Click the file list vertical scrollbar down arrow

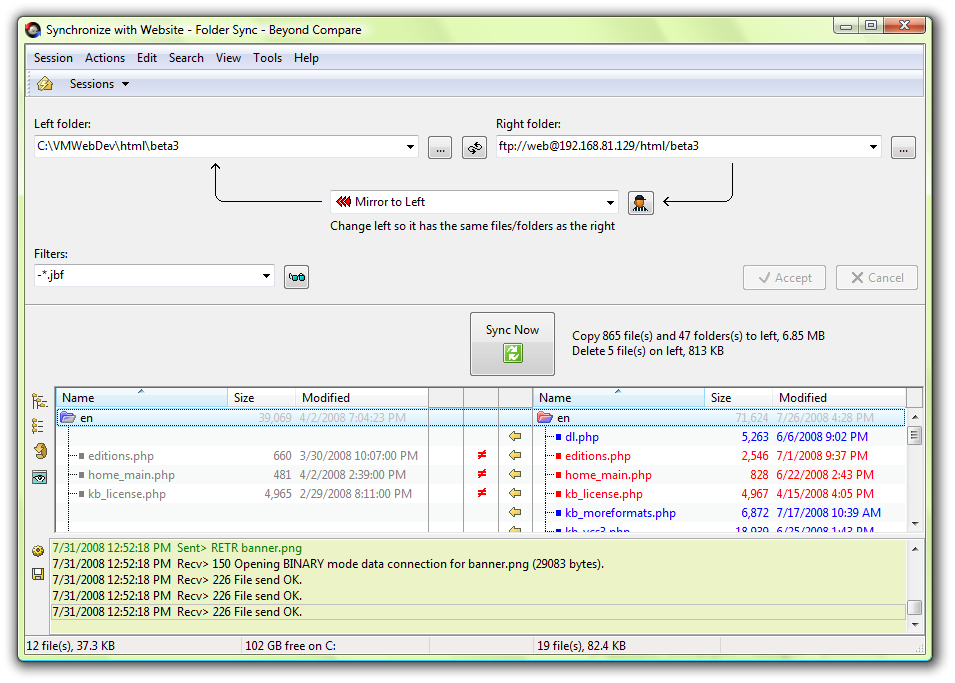915,523
